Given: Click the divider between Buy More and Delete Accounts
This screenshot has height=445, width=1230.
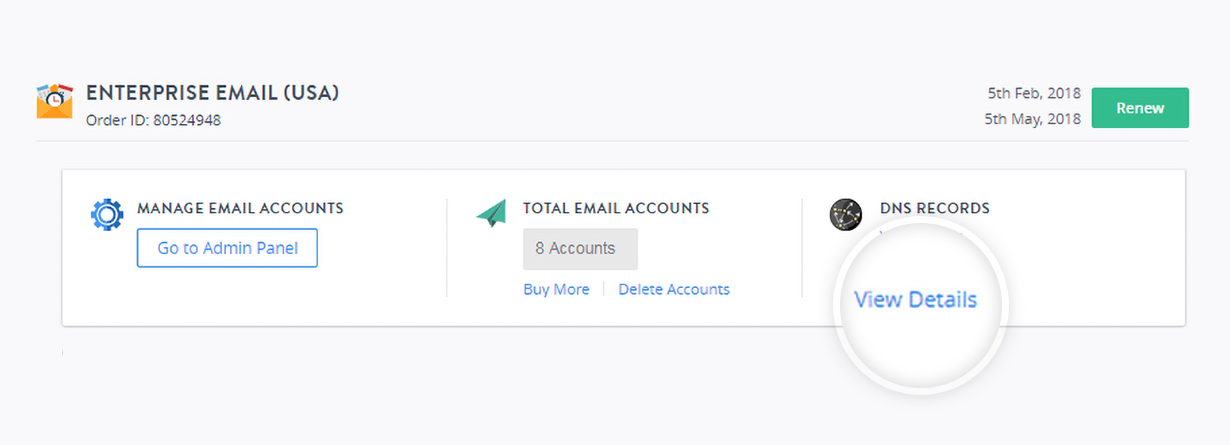Looking at the screenshot, I should 604,289.
